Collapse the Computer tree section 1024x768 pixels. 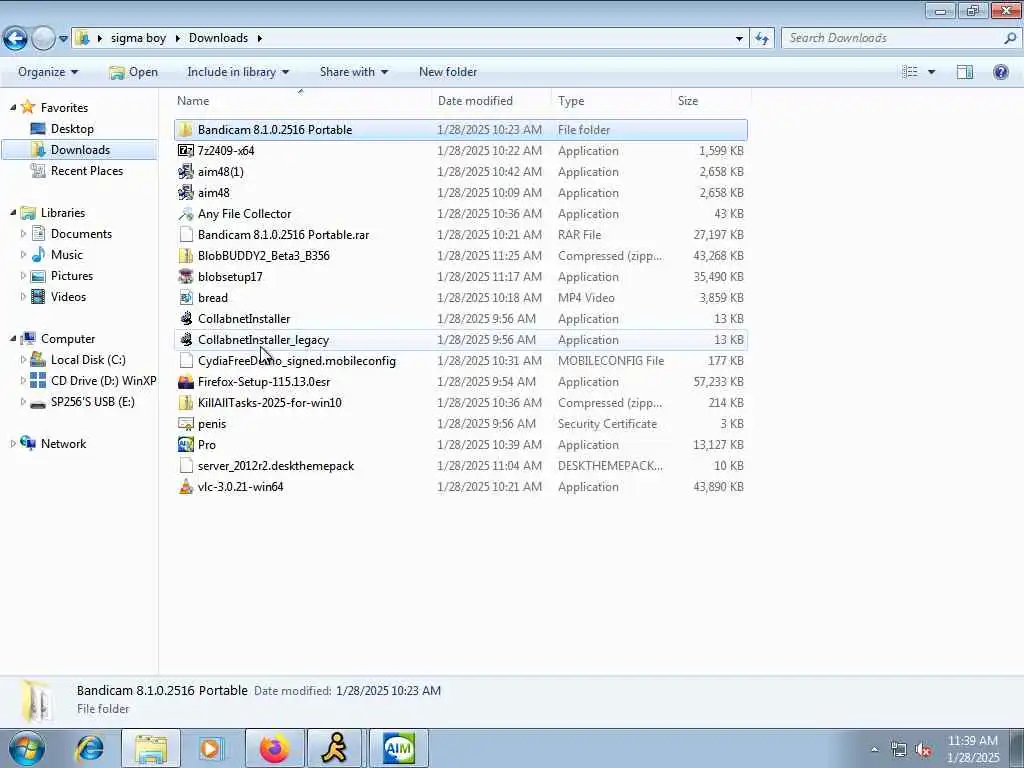pyautogui.click(x=13, y=339)
